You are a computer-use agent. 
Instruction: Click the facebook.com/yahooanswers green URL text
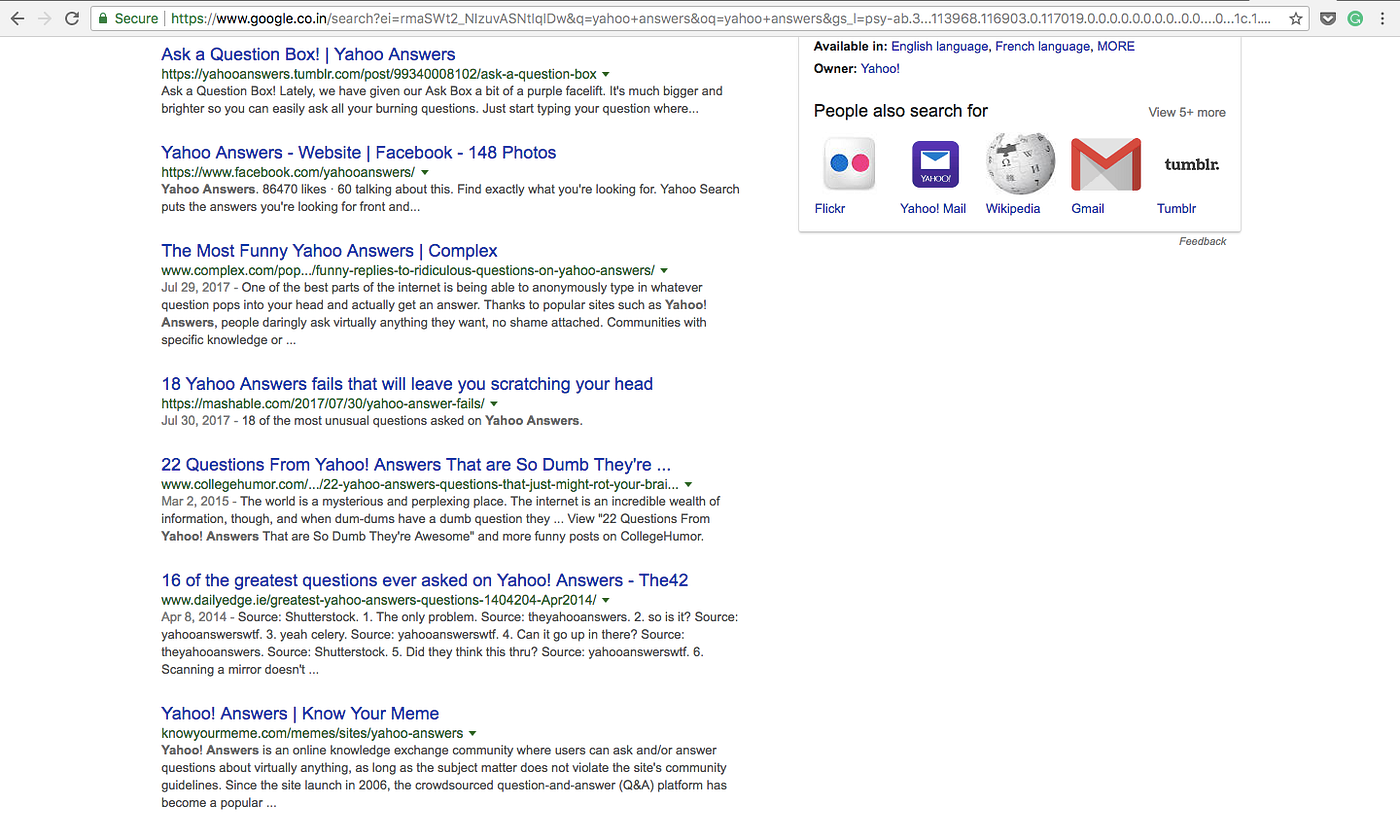tap(288, 172)
